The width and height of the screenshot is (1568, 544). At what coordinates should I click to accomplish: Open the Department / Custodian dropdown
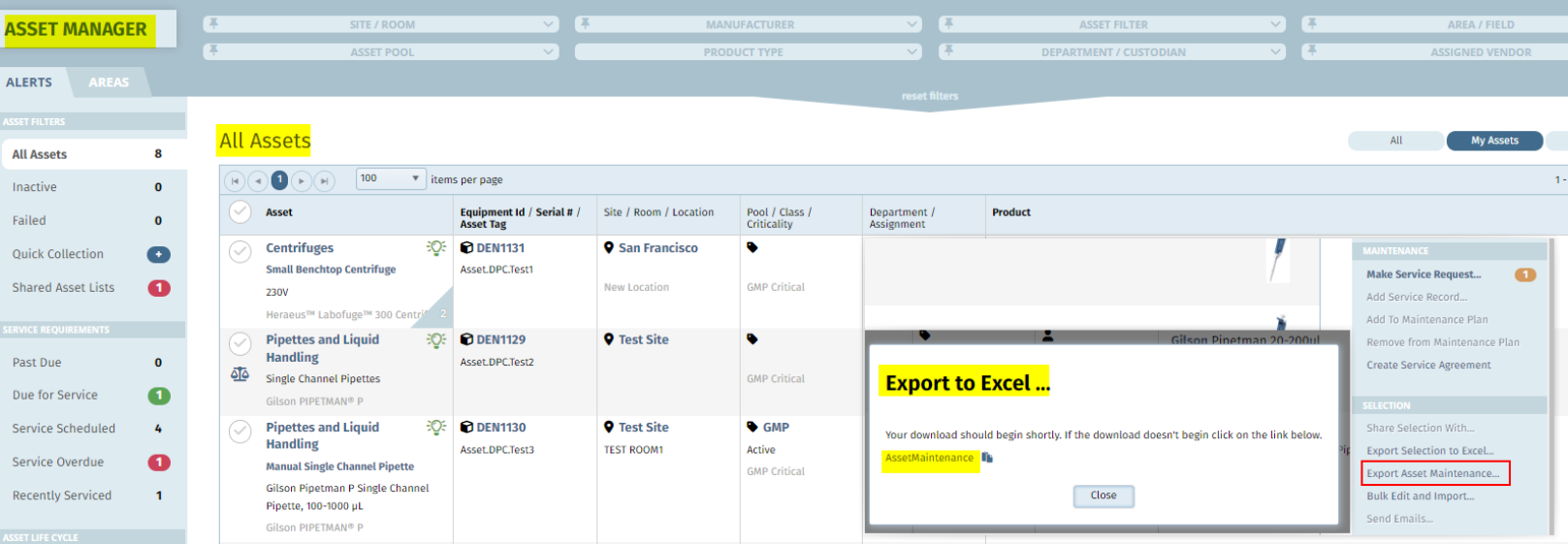(1112, 51)
